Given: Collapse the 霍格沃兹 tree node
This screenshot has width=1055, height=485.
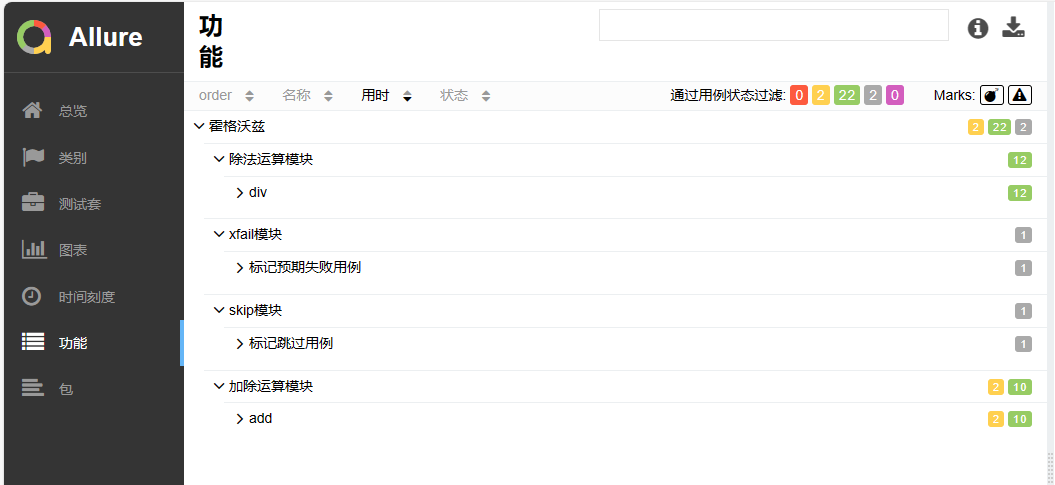Looking at the screenshot, I should (198, 126).
